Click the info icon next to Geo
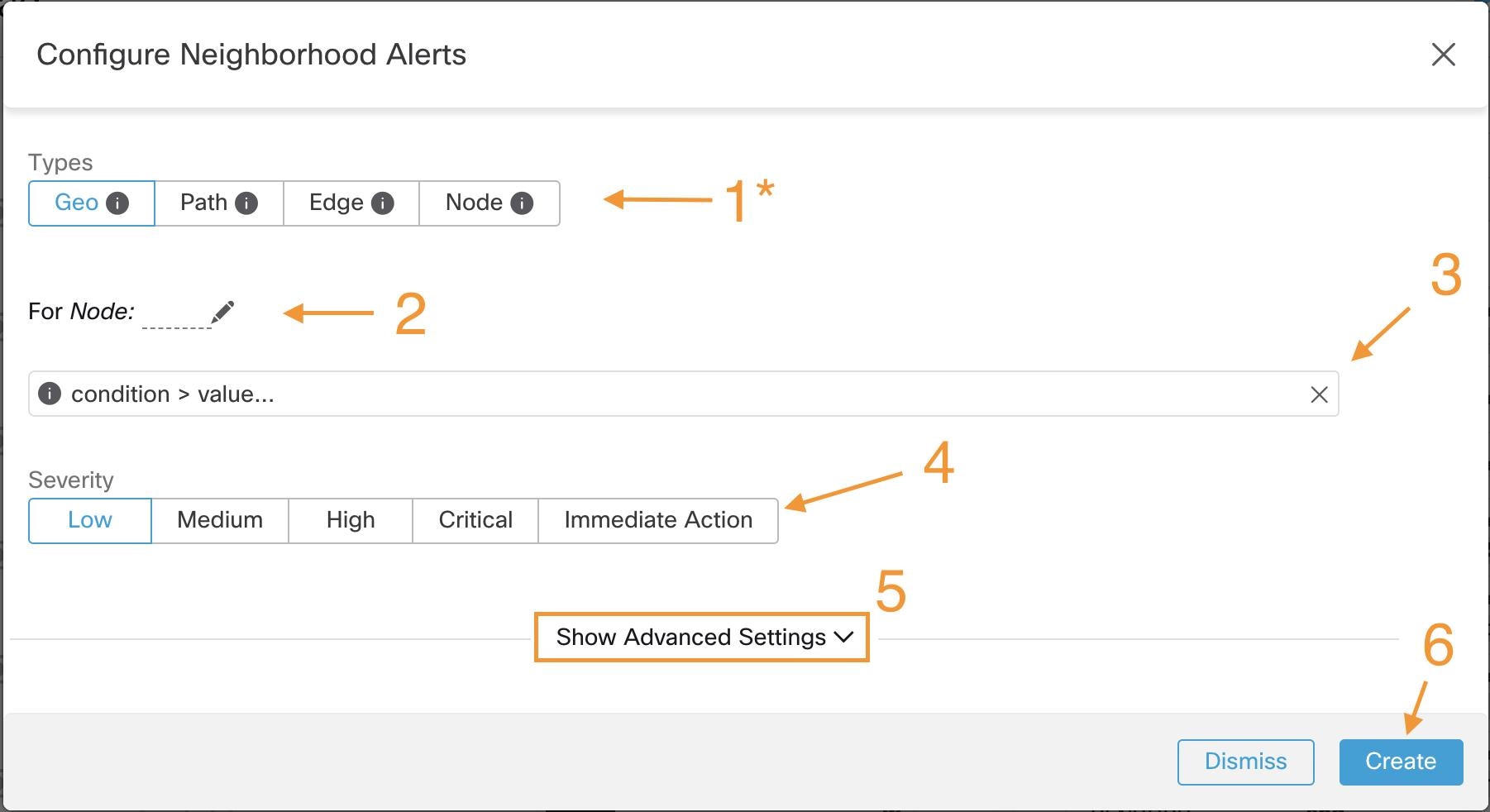Image resolution: width=1490 pixels, height=812 pixels. point(118,203)
